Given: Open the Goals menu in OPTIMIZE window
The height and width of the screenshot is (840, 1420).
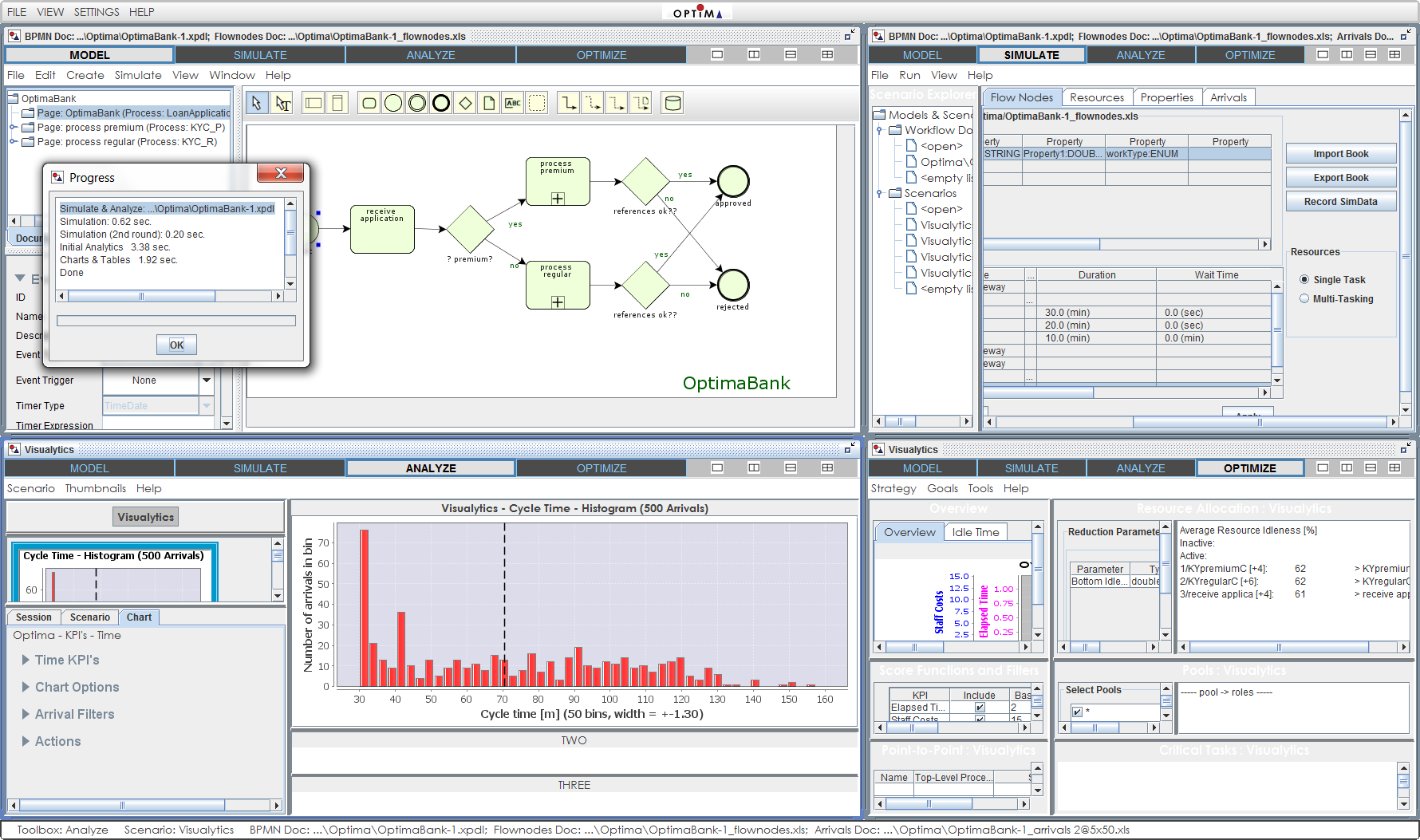Looking at the screenshot, I should (942, 489).
